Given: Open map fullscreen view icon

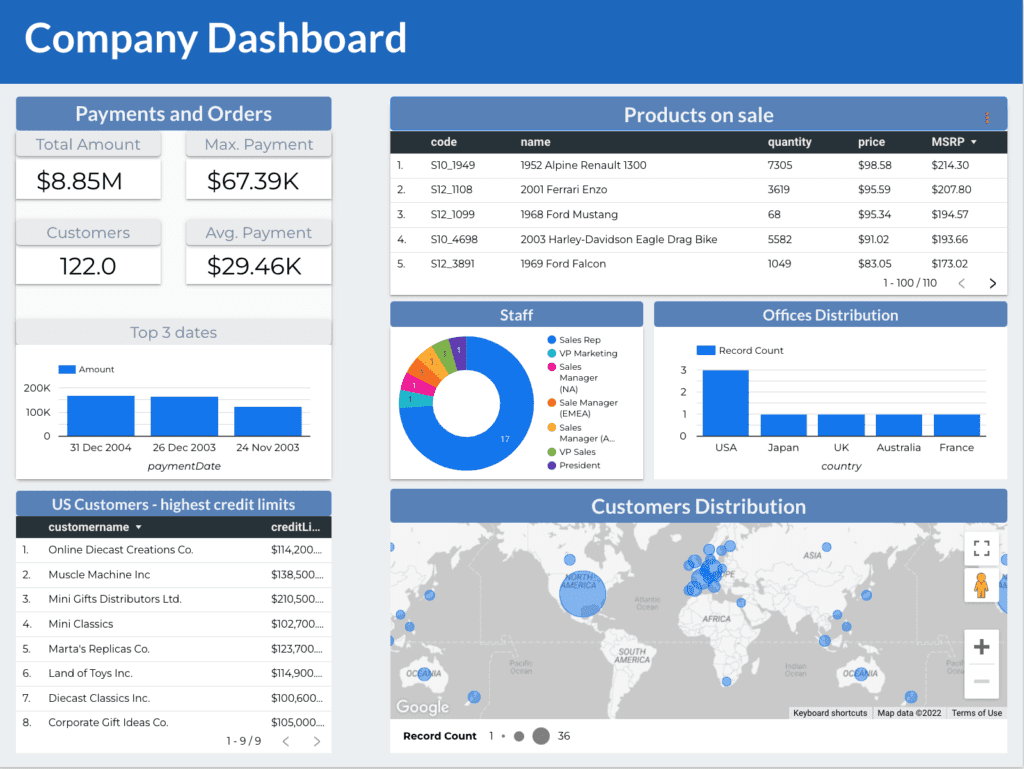Looking at the screenshot, I should [981, 548].
